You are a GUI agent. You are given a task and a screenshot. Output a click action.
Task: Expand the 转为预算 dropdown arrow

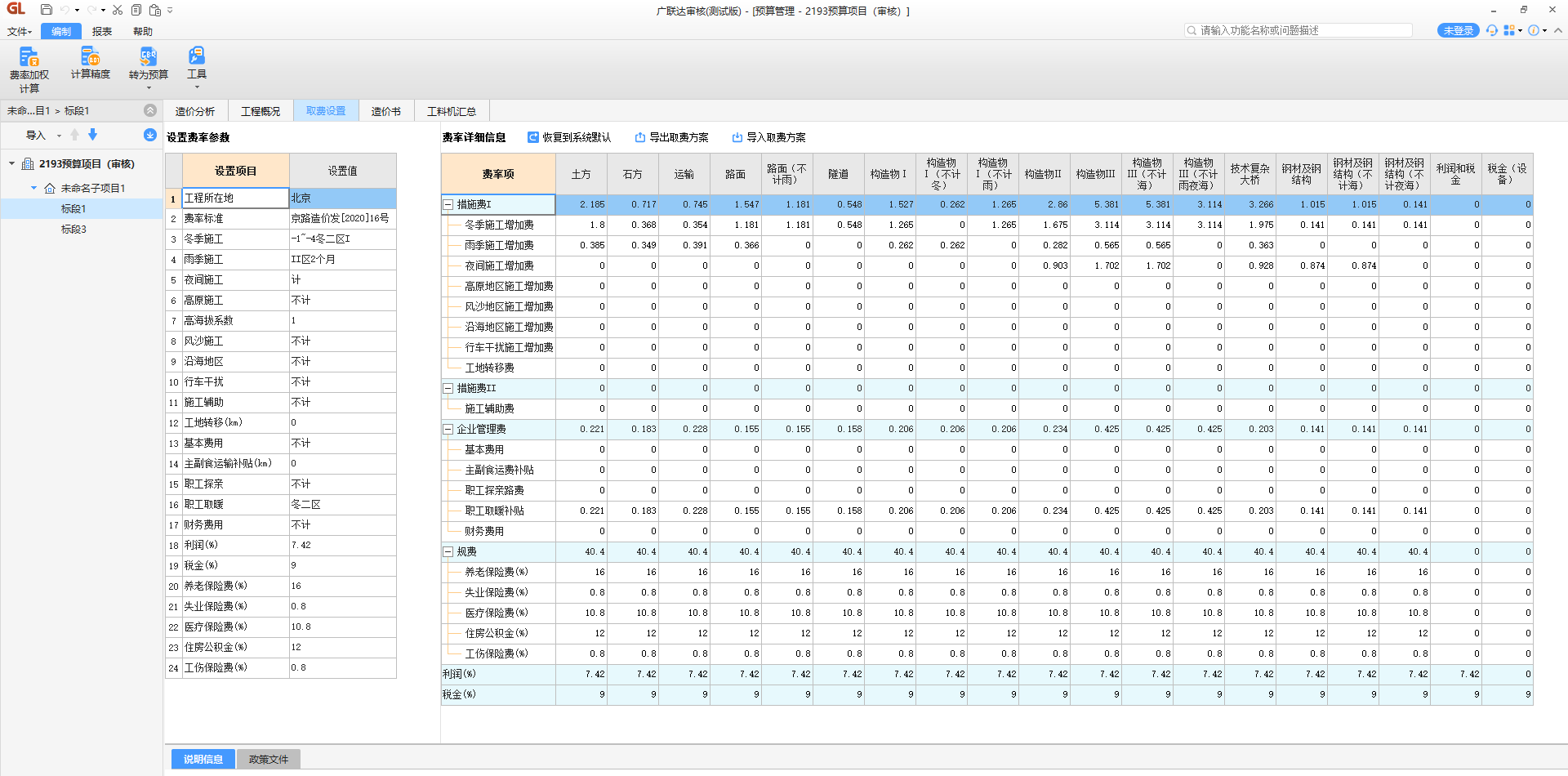149,87
